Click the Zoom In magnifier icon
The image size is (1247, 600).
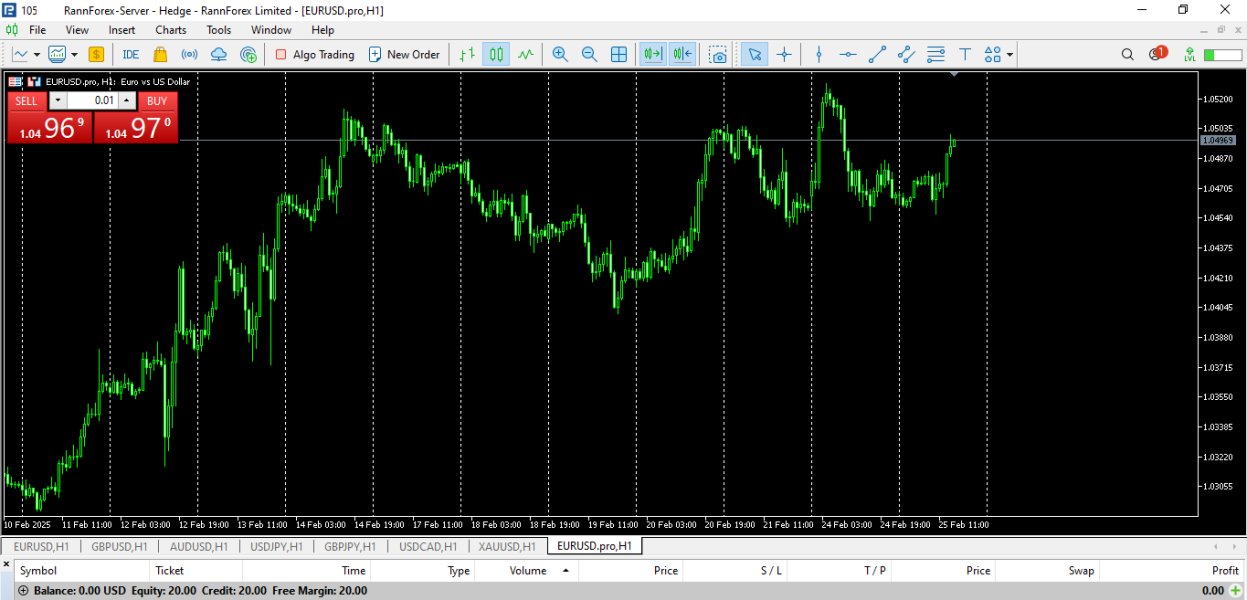(x=560, y=55)
